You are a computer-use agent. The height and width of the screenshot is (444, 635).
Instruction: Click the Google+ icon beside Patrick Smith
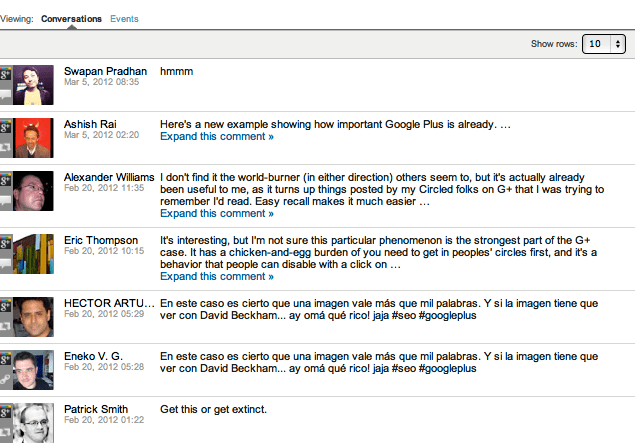click(6, 412)
